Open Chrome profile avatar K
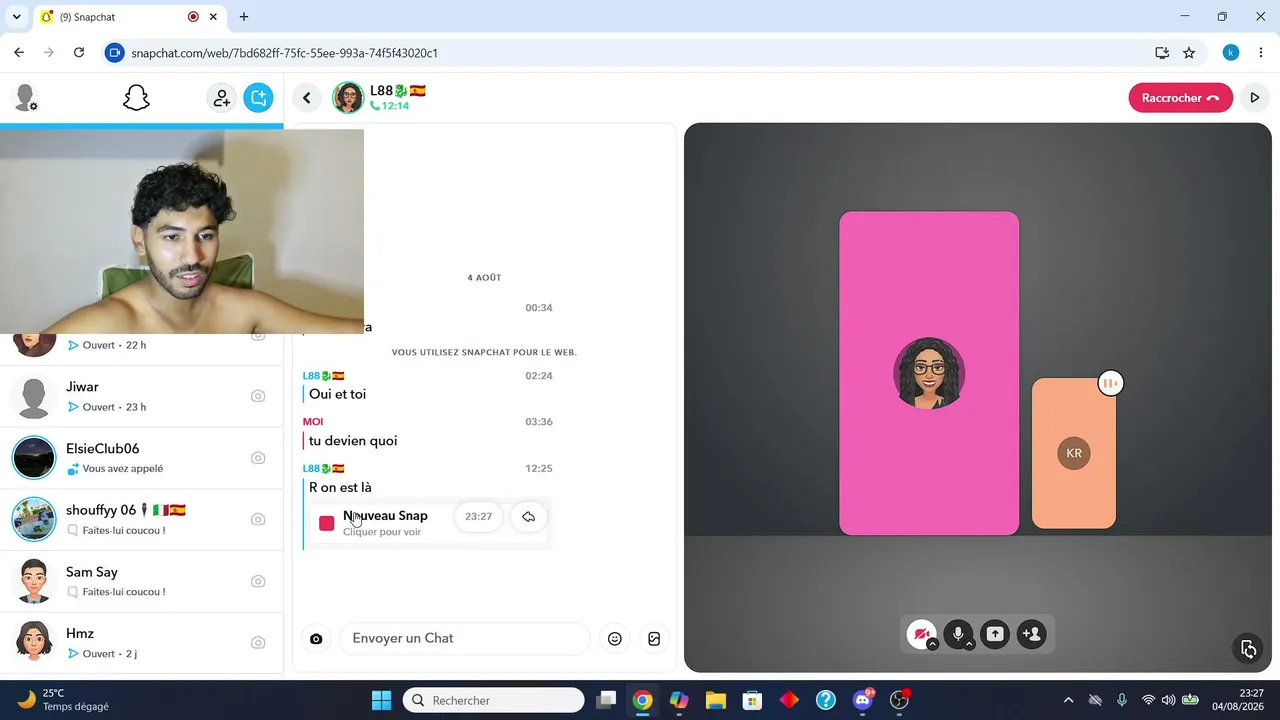1280x720 pixels. click(x=1231, y=53)
